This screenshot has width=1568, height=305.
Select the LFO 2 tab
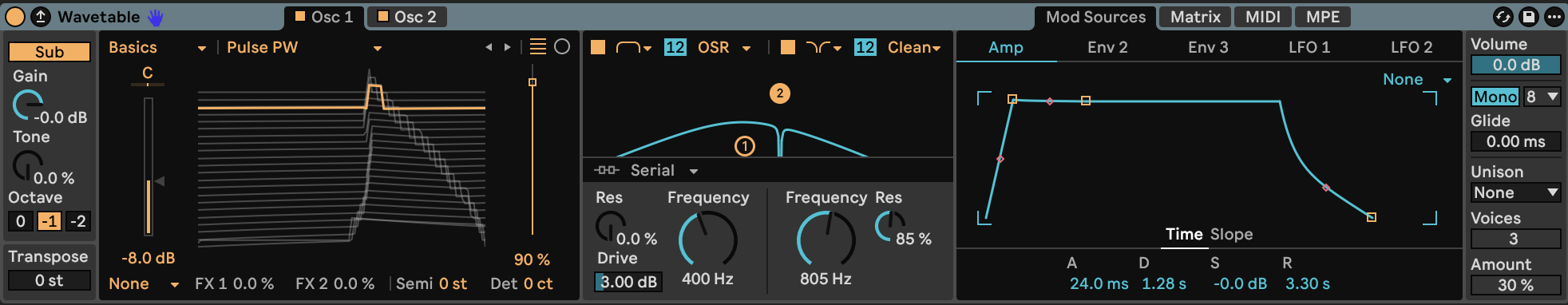(x=1411, y=48)
